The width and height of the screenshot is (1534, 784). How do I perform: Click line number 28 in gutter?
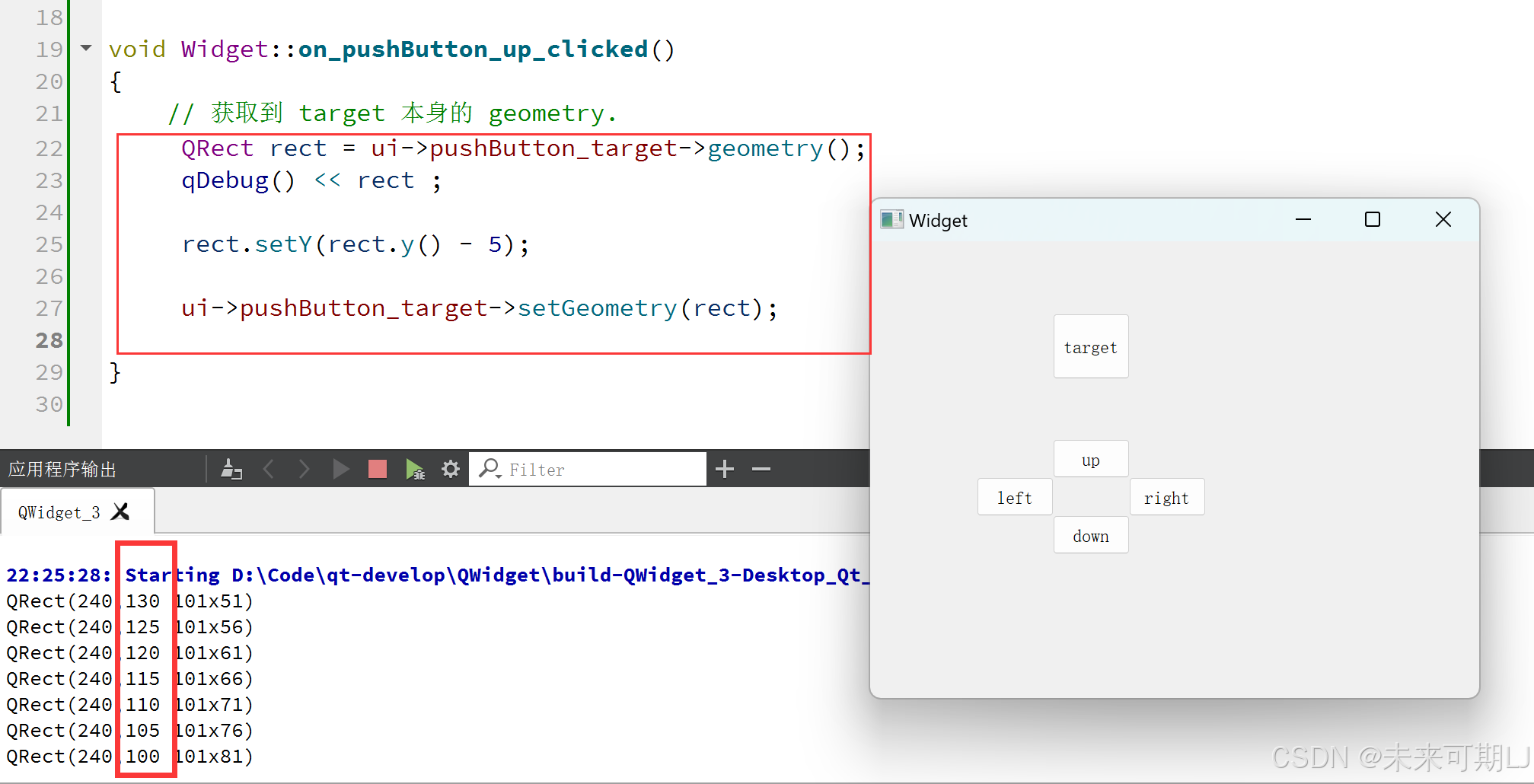point(49,340)
